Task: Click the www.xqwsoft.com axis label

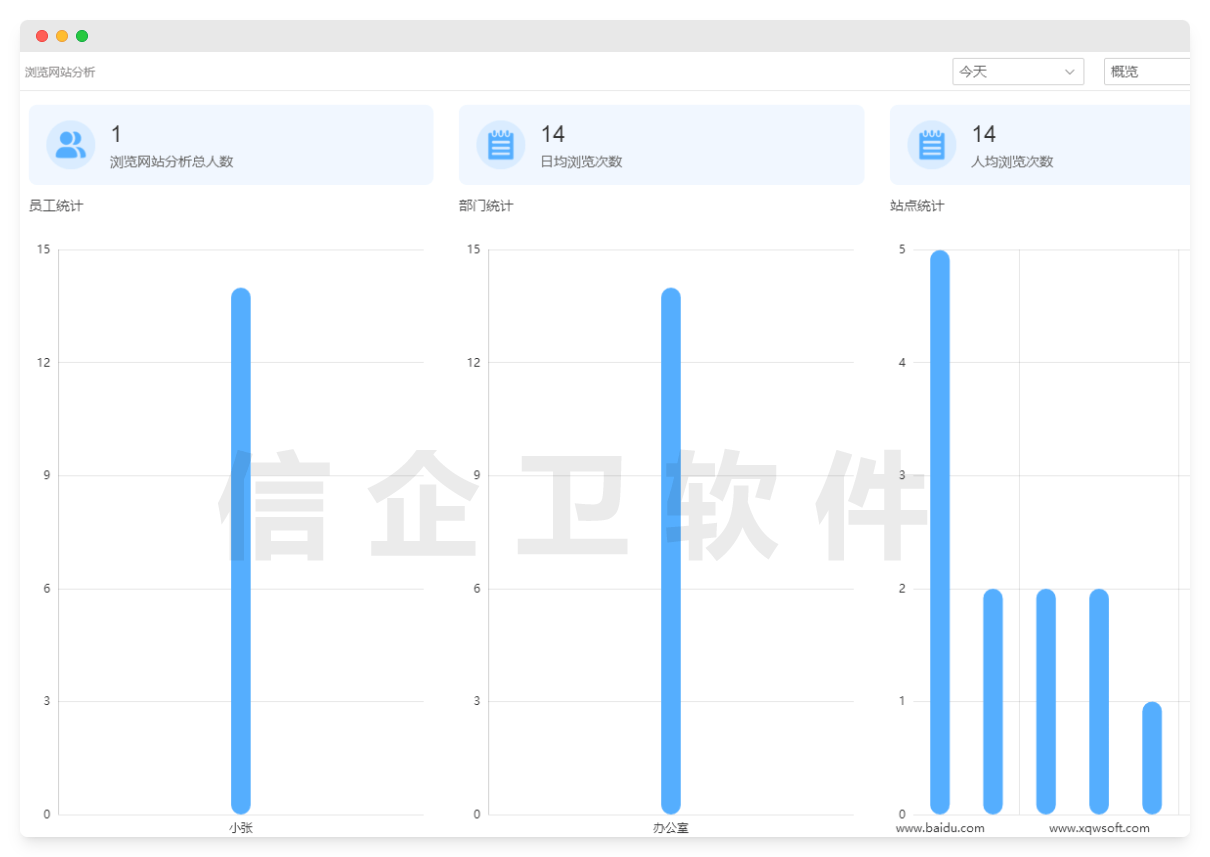Action: [x=1098, y=828]
